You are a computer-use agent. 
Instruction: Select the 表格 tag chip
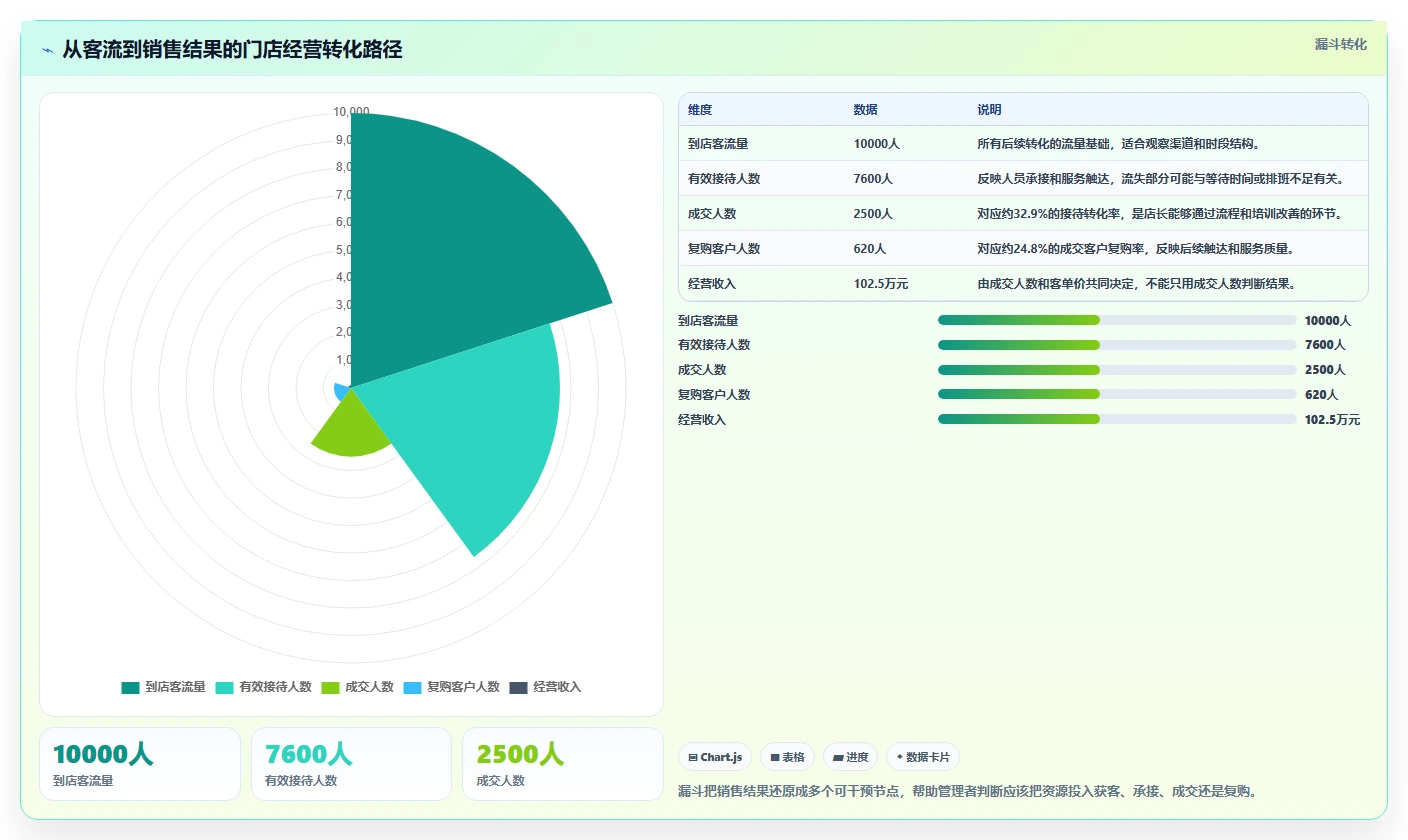pyautogui.click(x=787, y=757)
